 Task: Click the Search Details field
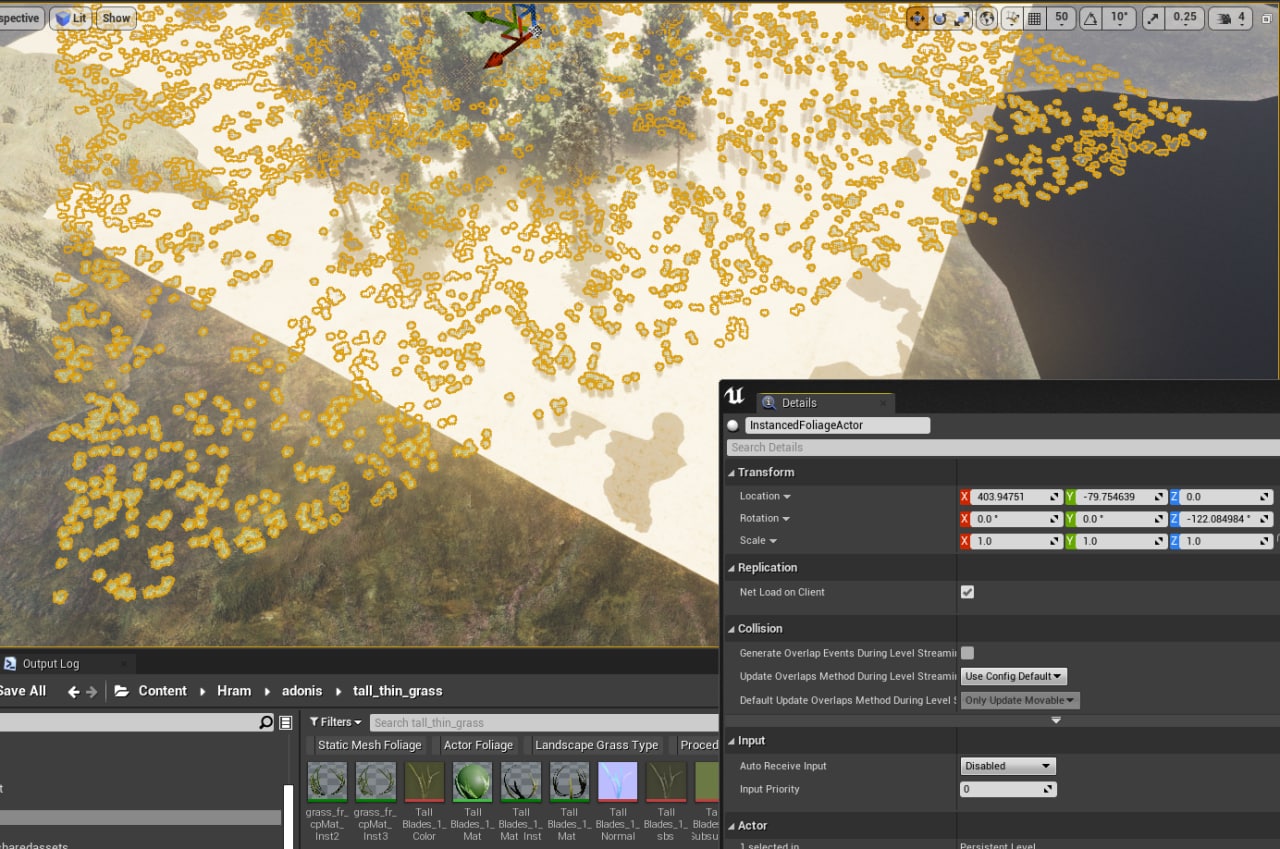point(1003,447)
